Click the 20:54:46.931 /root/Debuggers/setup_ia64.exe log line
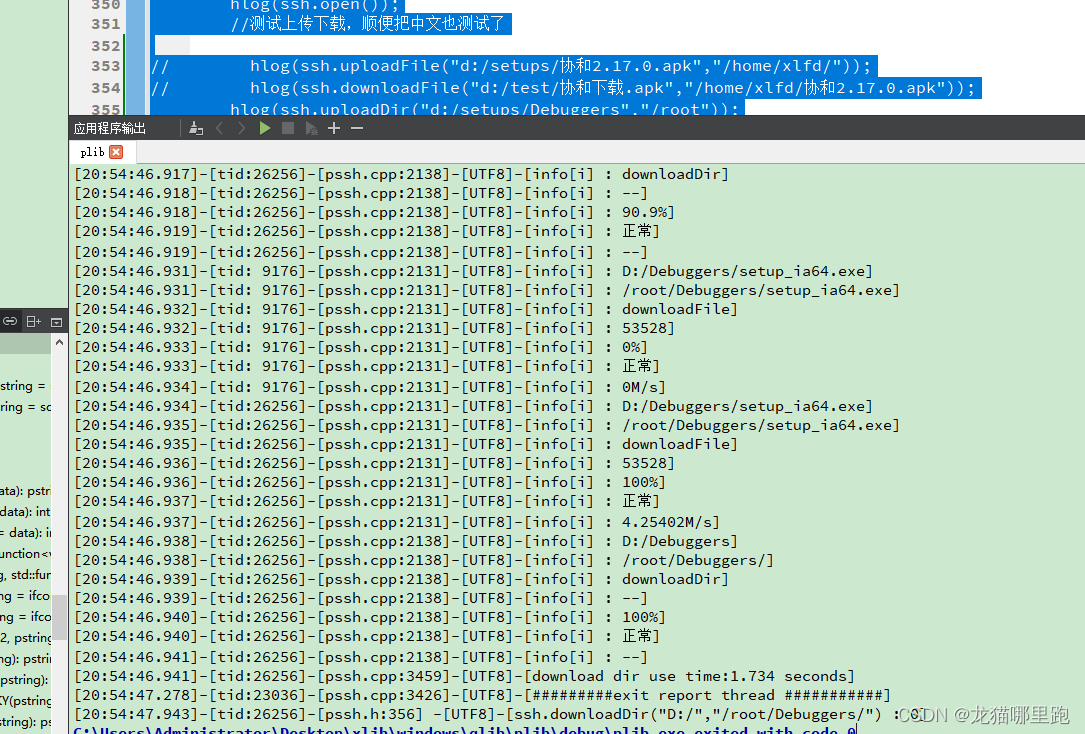This screenshot has width=1085, height=734. pyautogui.click(x=487, y=291)
